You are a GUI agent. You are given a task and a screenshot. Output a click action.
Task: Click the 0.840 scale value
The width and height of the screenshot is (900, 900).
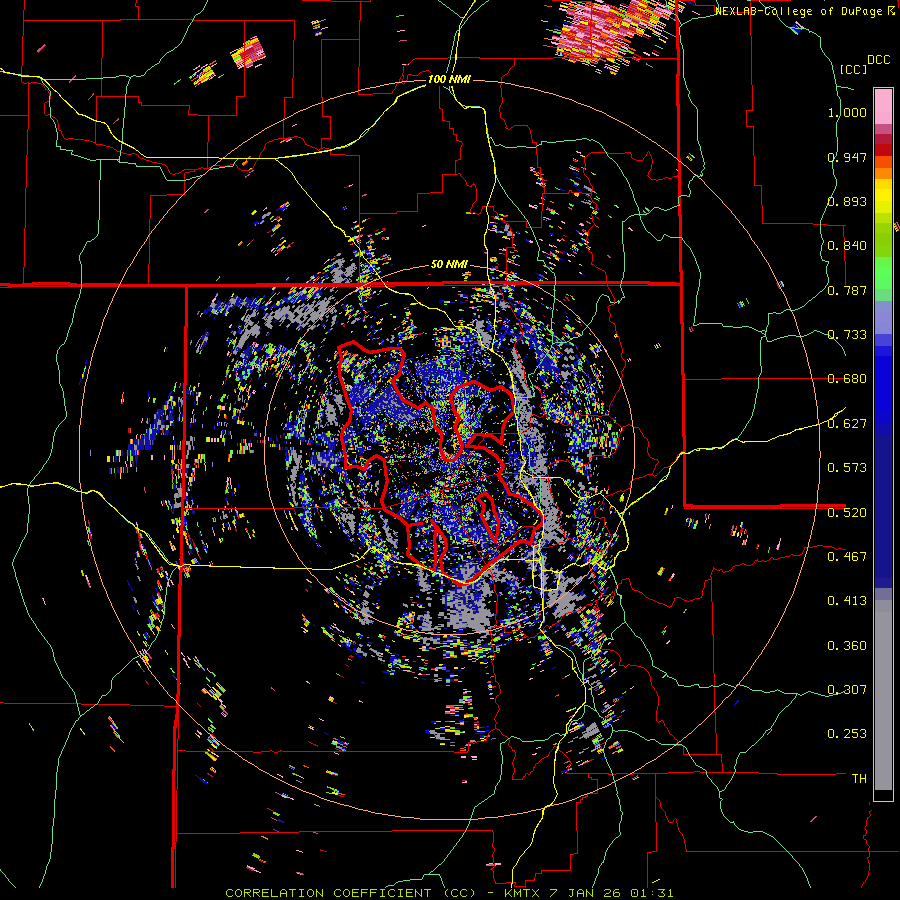coord(847,246)
